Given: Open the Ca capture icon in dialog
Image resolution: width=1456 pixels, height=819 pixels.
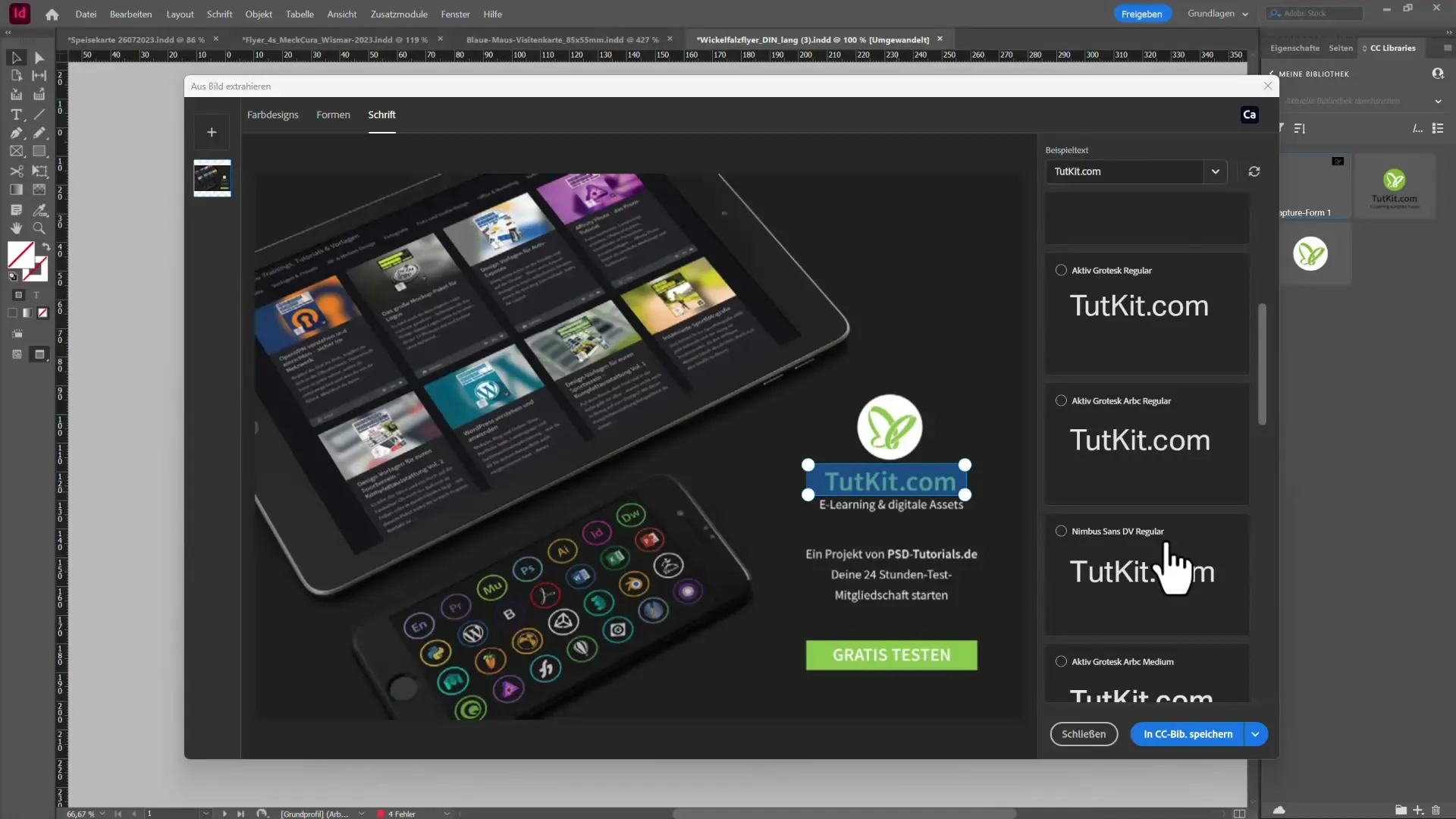Looking at the screenshot, I should [1249, 115].
